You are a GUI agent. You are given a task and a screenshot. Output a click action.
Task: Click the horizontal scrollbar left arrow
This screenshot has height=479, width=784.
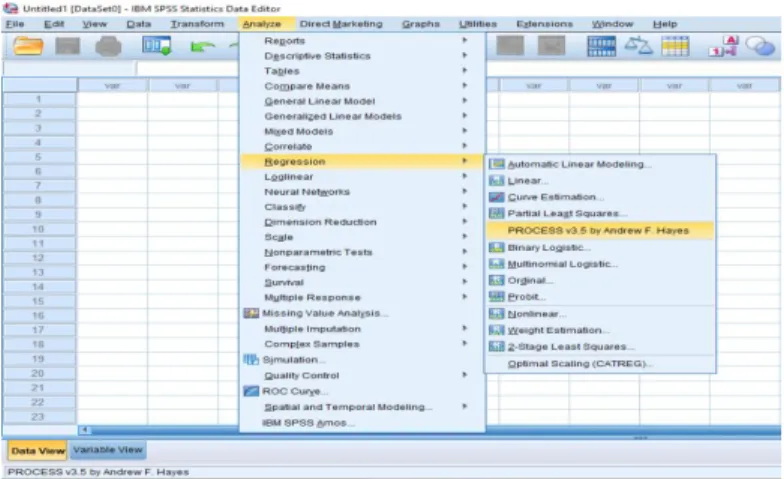pos(85,430)
